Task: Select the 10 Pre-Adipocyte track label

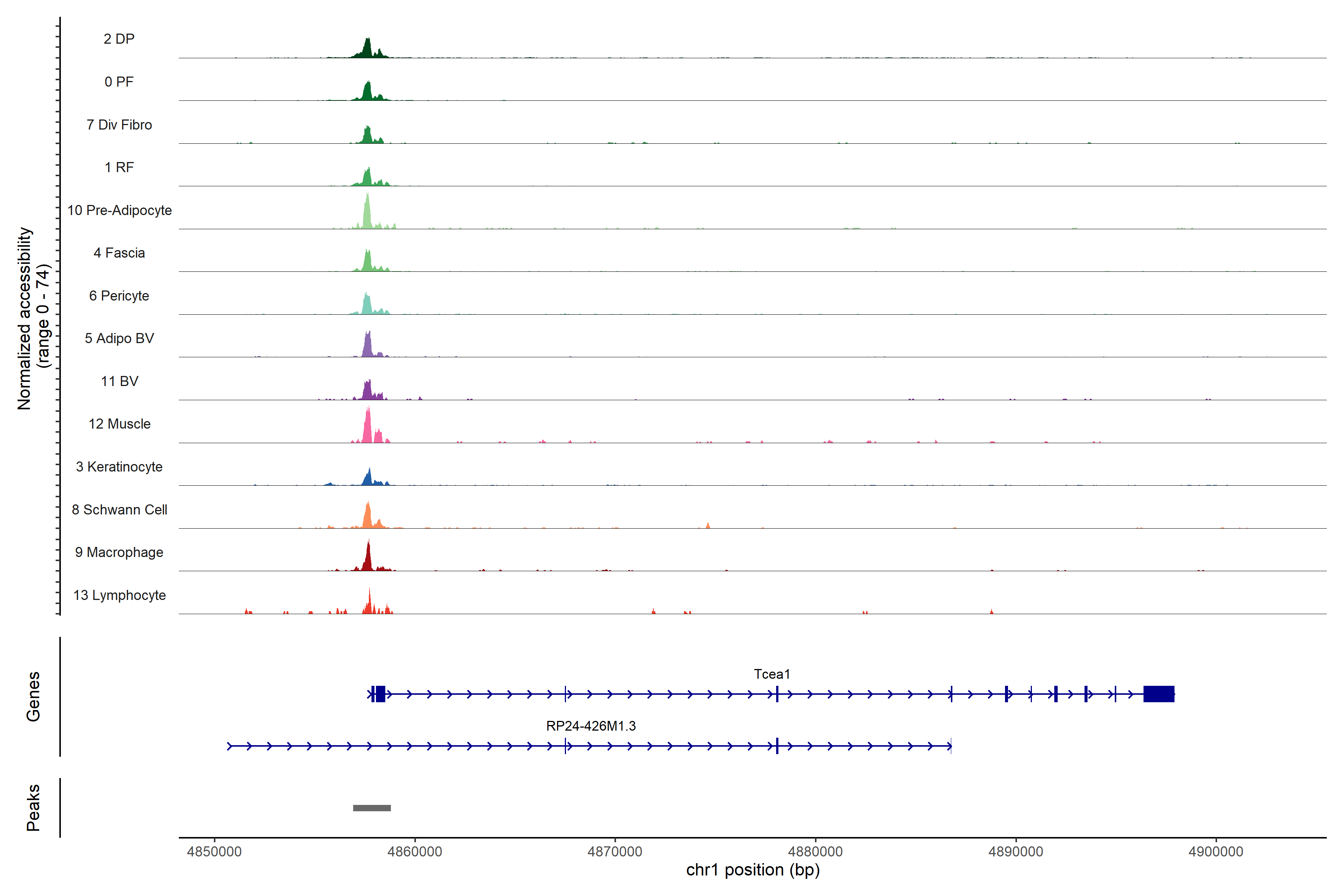Action: pos(119,210)
